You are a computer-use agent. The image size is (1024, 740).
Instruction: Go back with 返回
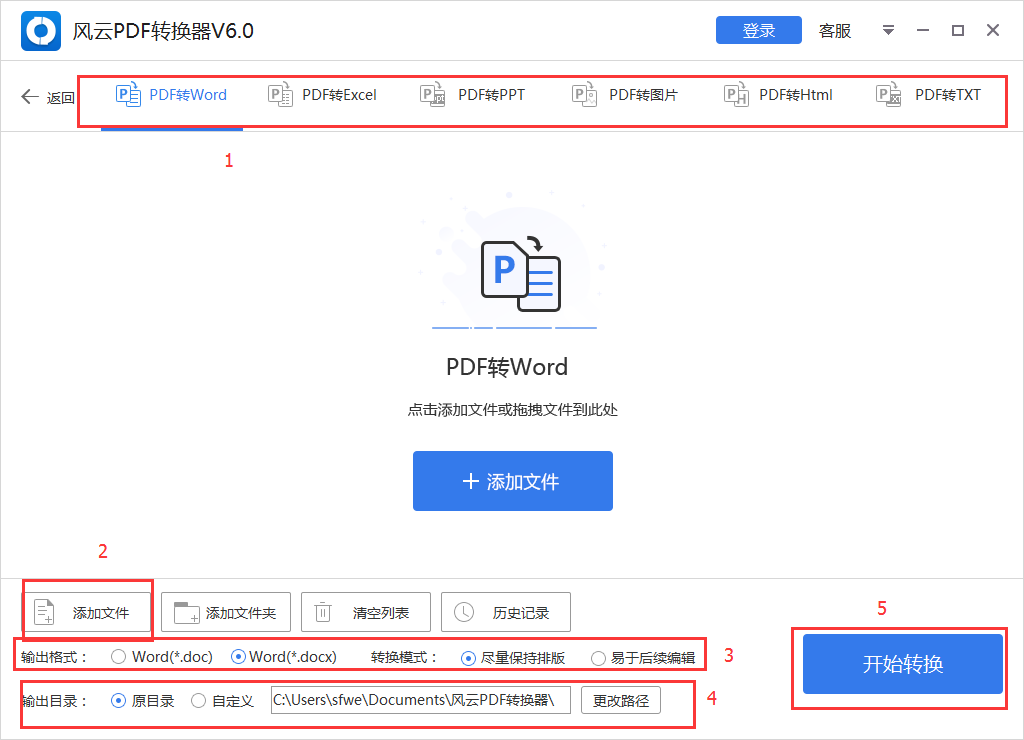(x=48, y=97)
